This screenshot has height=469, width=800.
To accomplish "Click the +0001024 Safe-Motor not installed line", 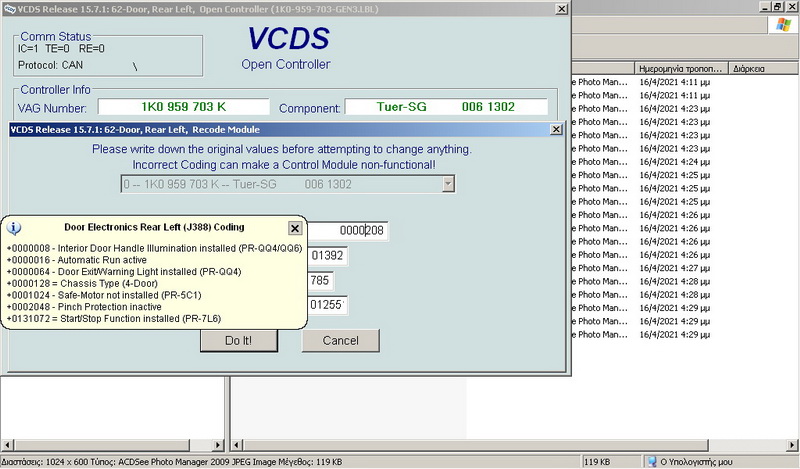I will click(x=104, y=295).
